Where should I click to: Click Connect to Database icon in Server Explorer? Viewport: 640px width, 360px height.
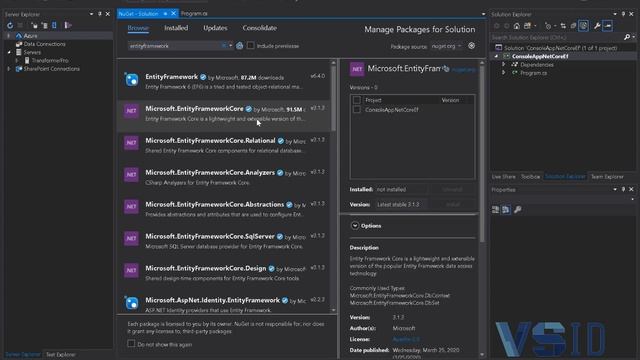[34, 25]
